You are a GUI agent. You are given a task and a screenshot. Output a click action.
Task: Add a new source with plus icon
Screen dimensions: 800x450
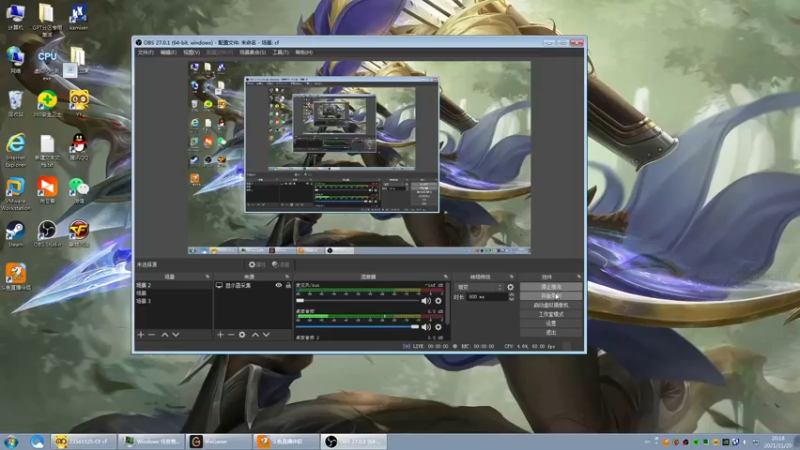pyautogui.click(x=220, y=335)
